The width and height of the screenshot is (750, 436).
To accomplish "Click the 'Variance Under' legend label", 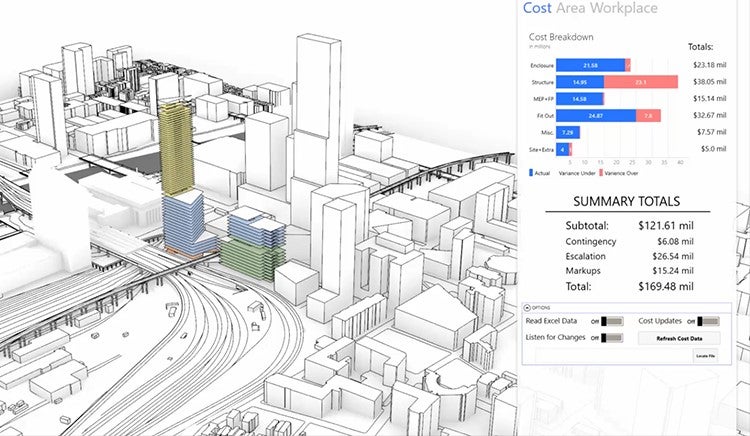I will (x=577, y=173).
